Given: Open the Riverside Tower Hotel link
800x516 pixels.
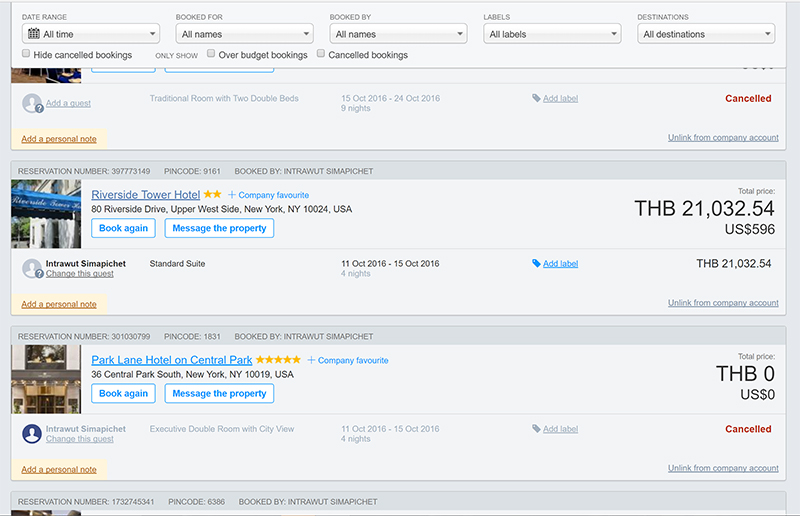Looking at the screenshot, I should coord(145,195).
